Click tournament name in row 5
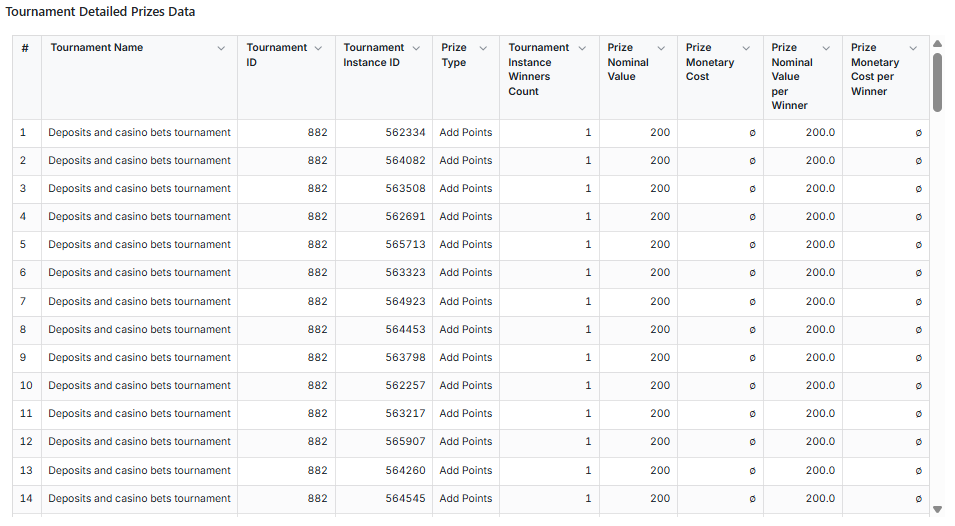Image resolution: width=955 pixels, height=526 pixels. [139, 245]
